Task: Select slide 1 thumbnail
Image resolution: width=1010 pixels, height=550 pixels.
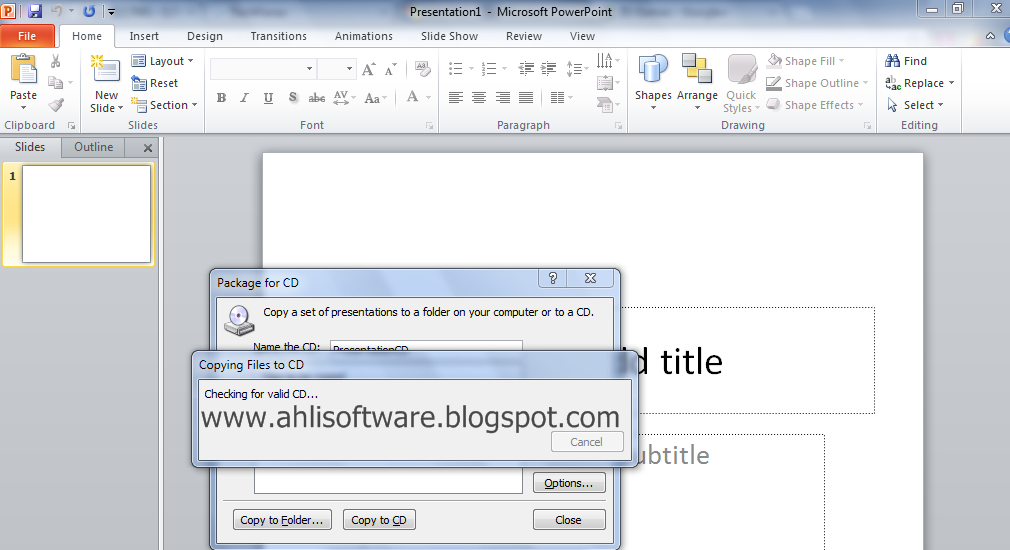Action: point(86,214)
